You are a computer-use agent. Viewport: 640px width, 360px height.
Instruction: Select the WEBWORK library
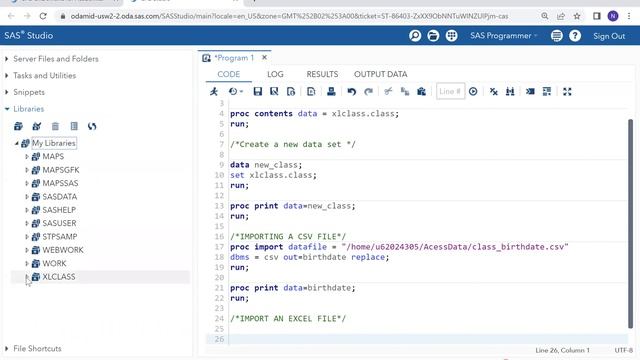tap(63, 250)
